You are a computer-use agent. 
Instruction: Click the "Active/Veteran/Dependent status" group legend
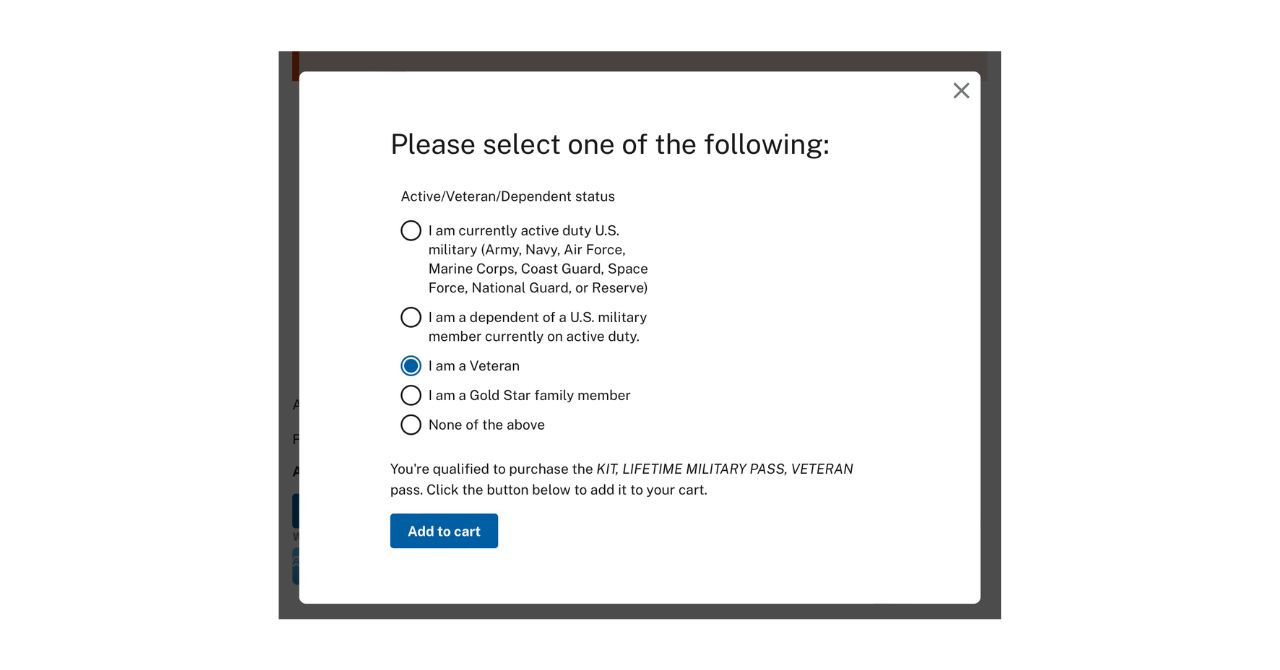pyautogui.click(x=508, y=197)
